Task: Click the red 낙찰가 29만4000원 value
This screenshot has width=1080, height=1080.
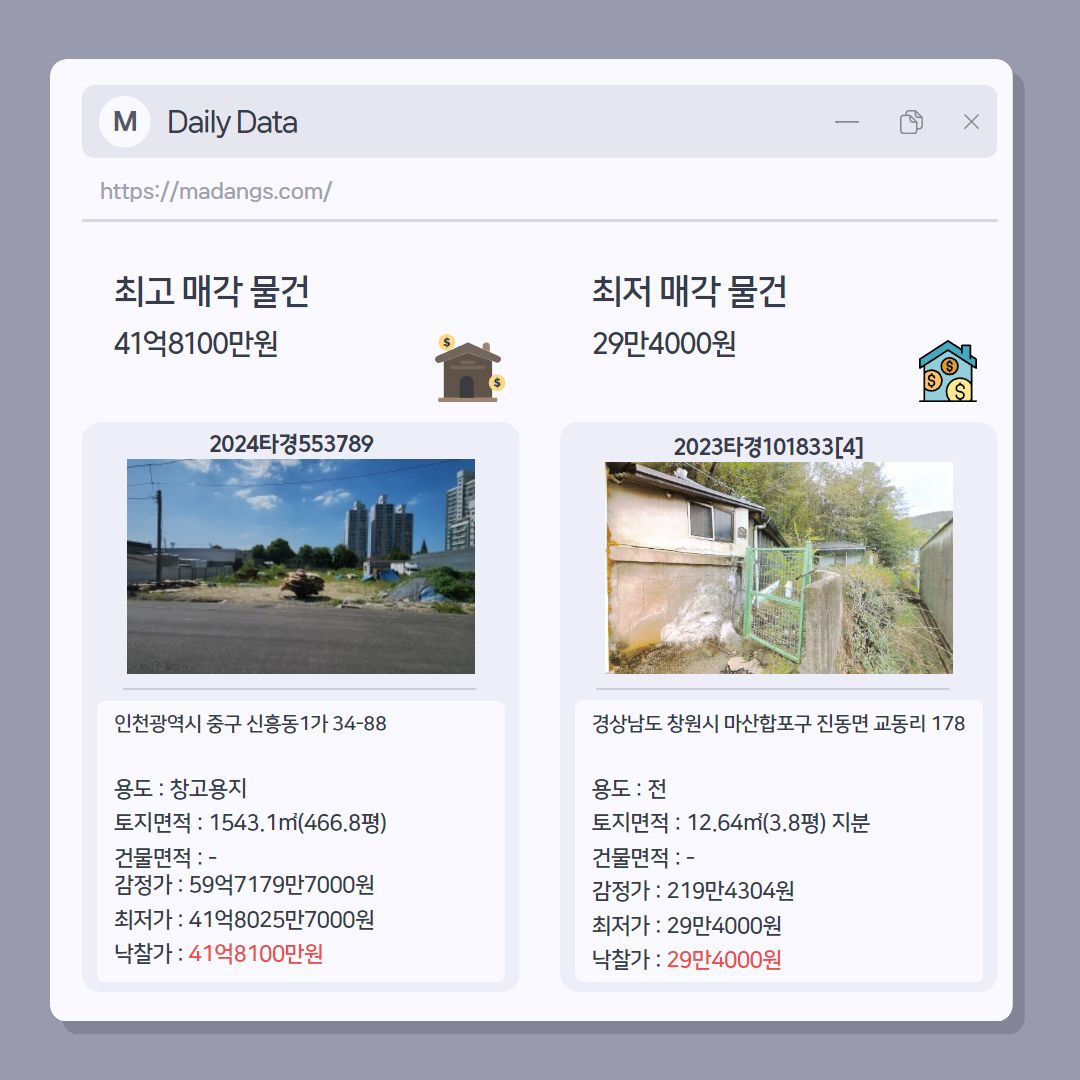Action: 724,959
